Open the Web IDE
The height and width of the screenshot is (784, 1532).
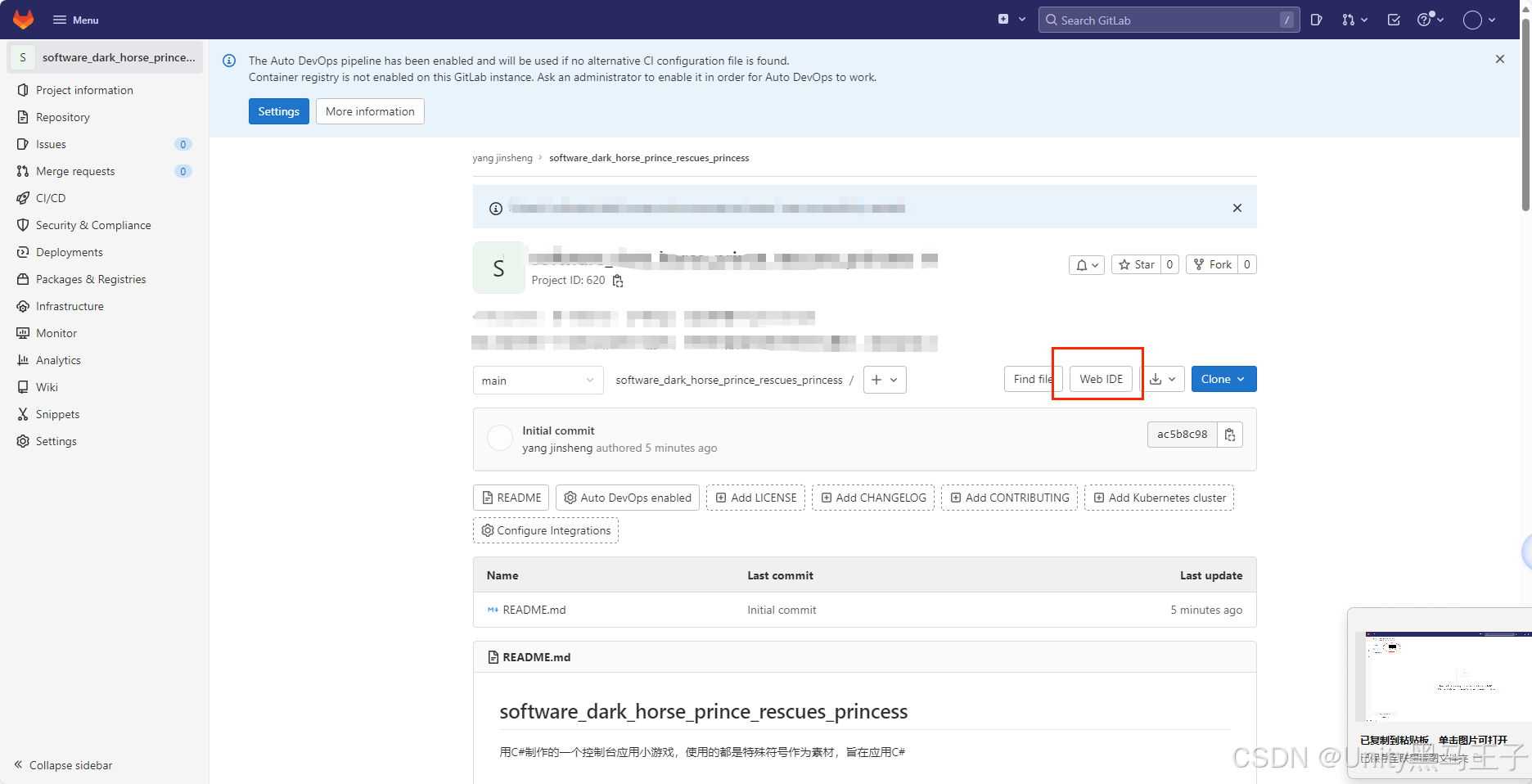click(x=1101, y=379)
